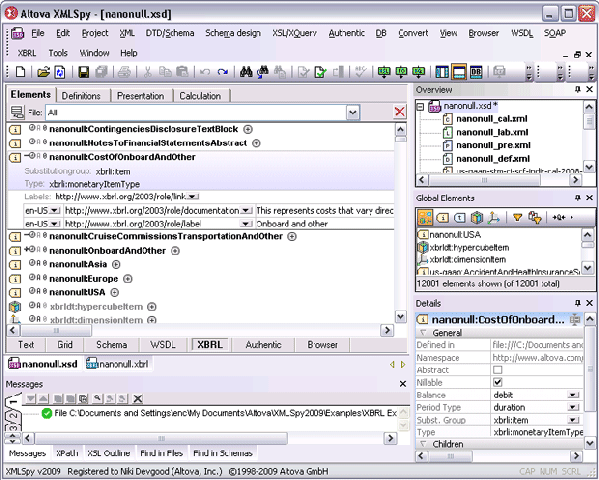Open the XPath tab in Messages
Screen dimensions: 599x480
pos(67,453)
